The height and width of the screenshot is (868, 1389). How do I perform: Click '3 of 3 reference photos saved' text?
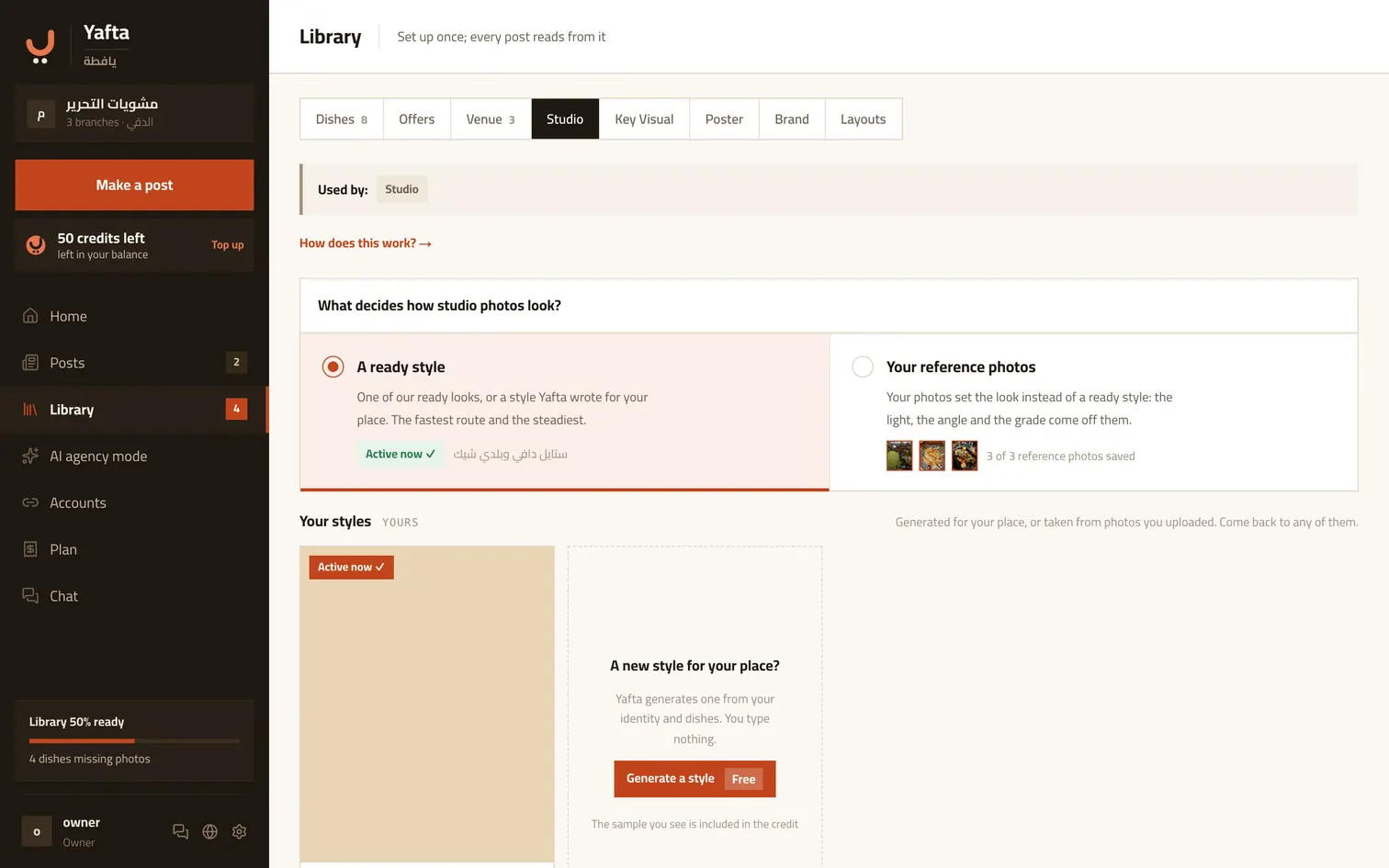(x=1061, y=457)
